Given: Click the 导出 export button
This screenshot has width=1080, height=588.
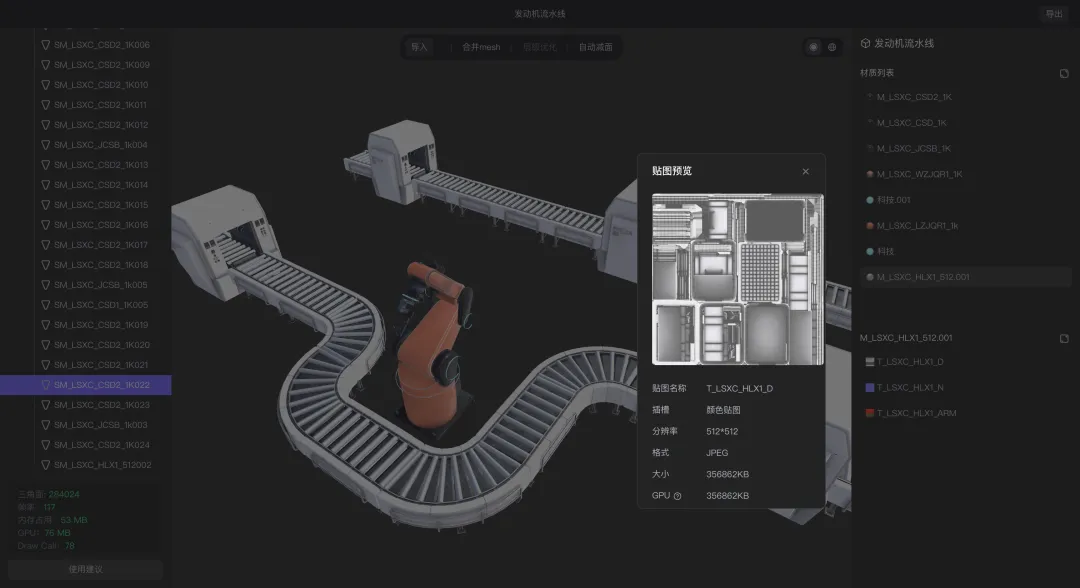Looking at the screenshot, I should [x=1054, y=14].
